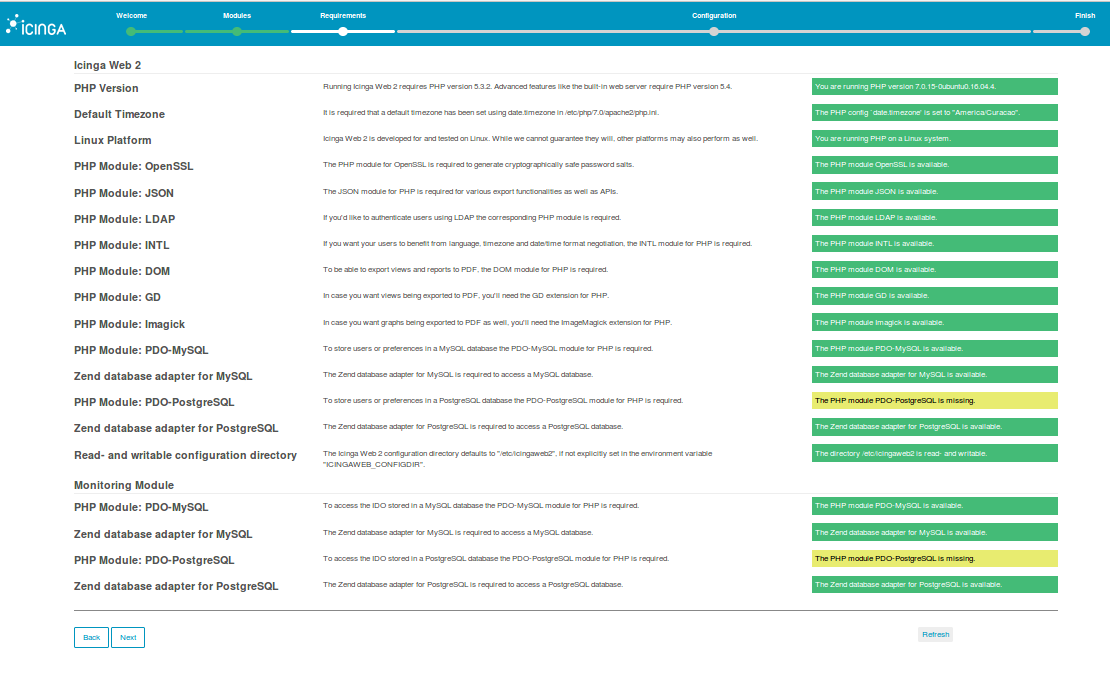Click the 'running PHP on a Linux system' status
The image size is (1110, 698).
tap(934, 139)
